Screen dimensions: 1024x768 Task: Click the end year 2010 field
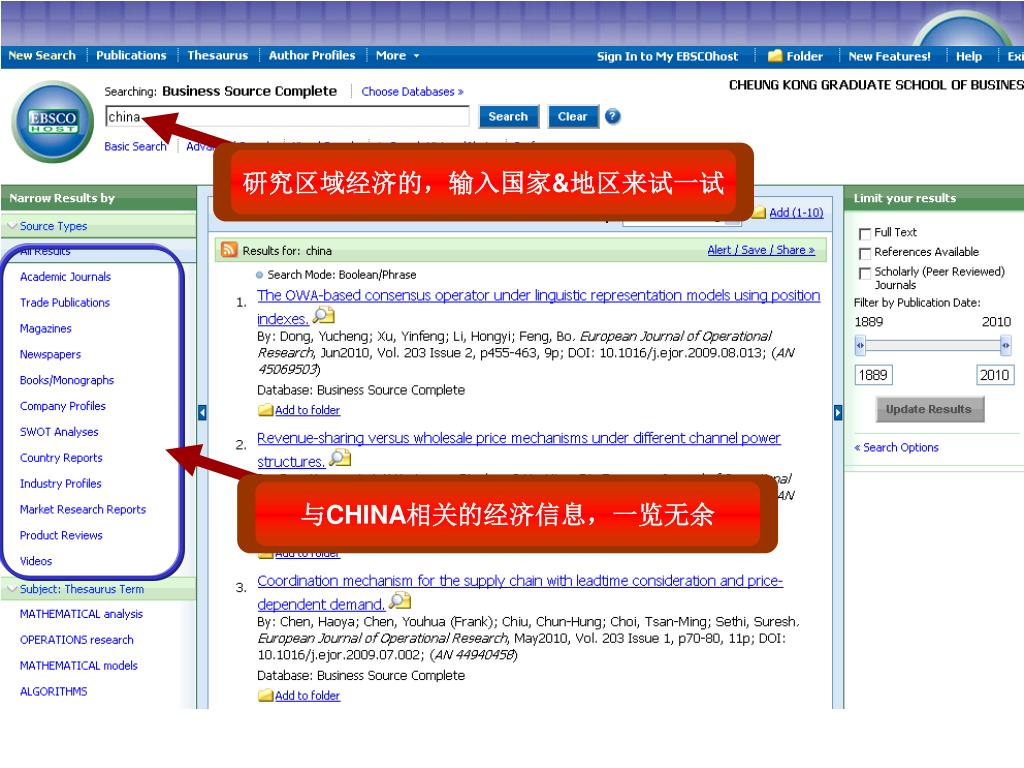(x=995, y=375)
